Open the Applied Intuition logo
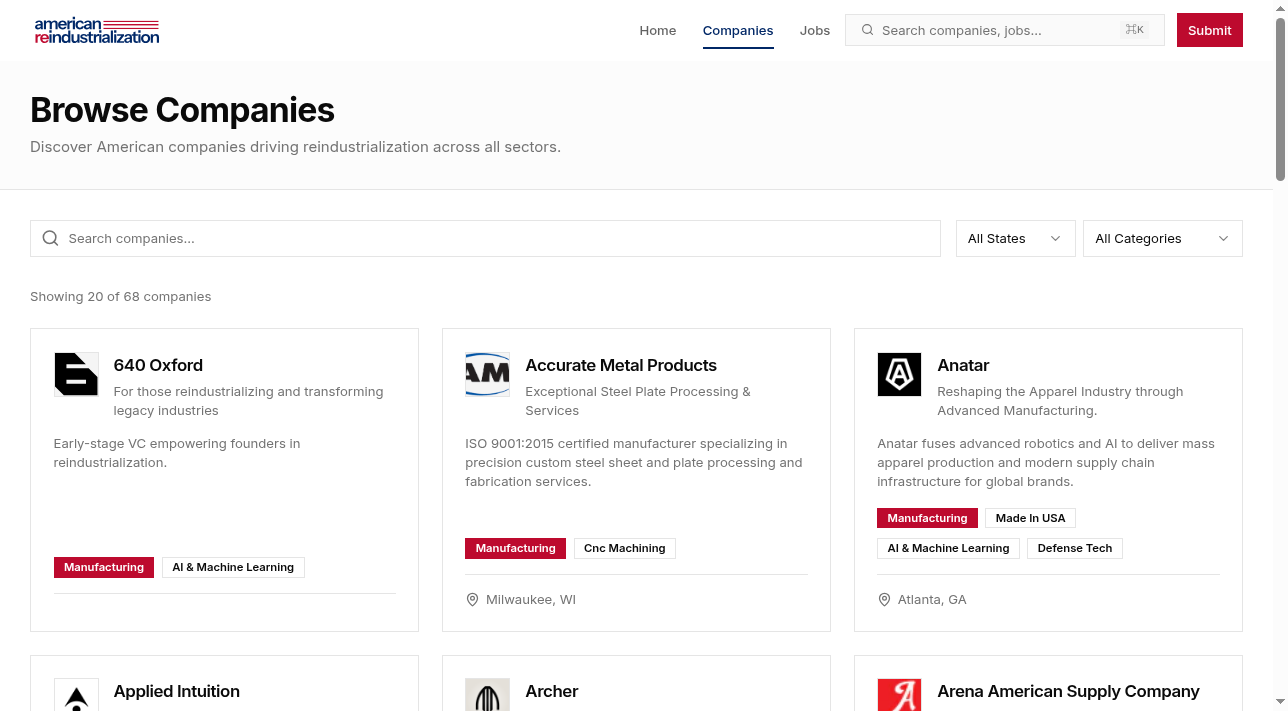The image size is (1288, 711). pyautogui.click(x=76, y=695)
